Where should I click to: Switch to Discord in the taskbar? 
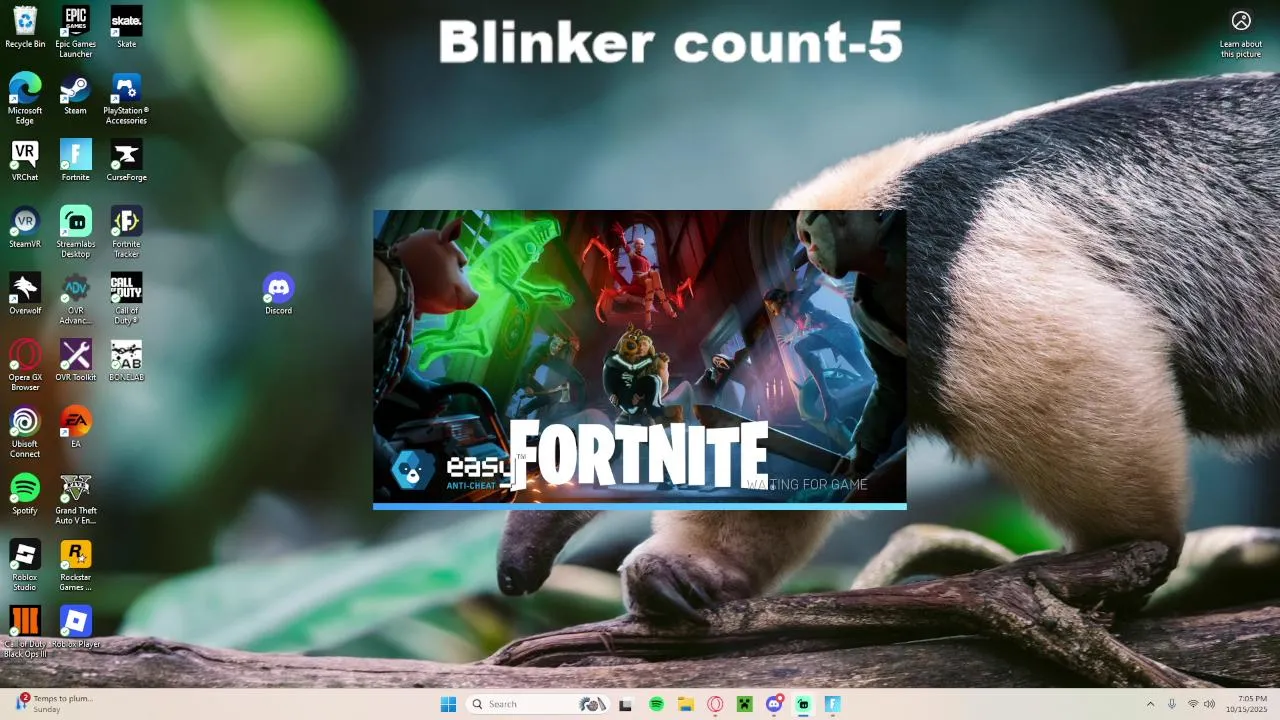(774, 704)
